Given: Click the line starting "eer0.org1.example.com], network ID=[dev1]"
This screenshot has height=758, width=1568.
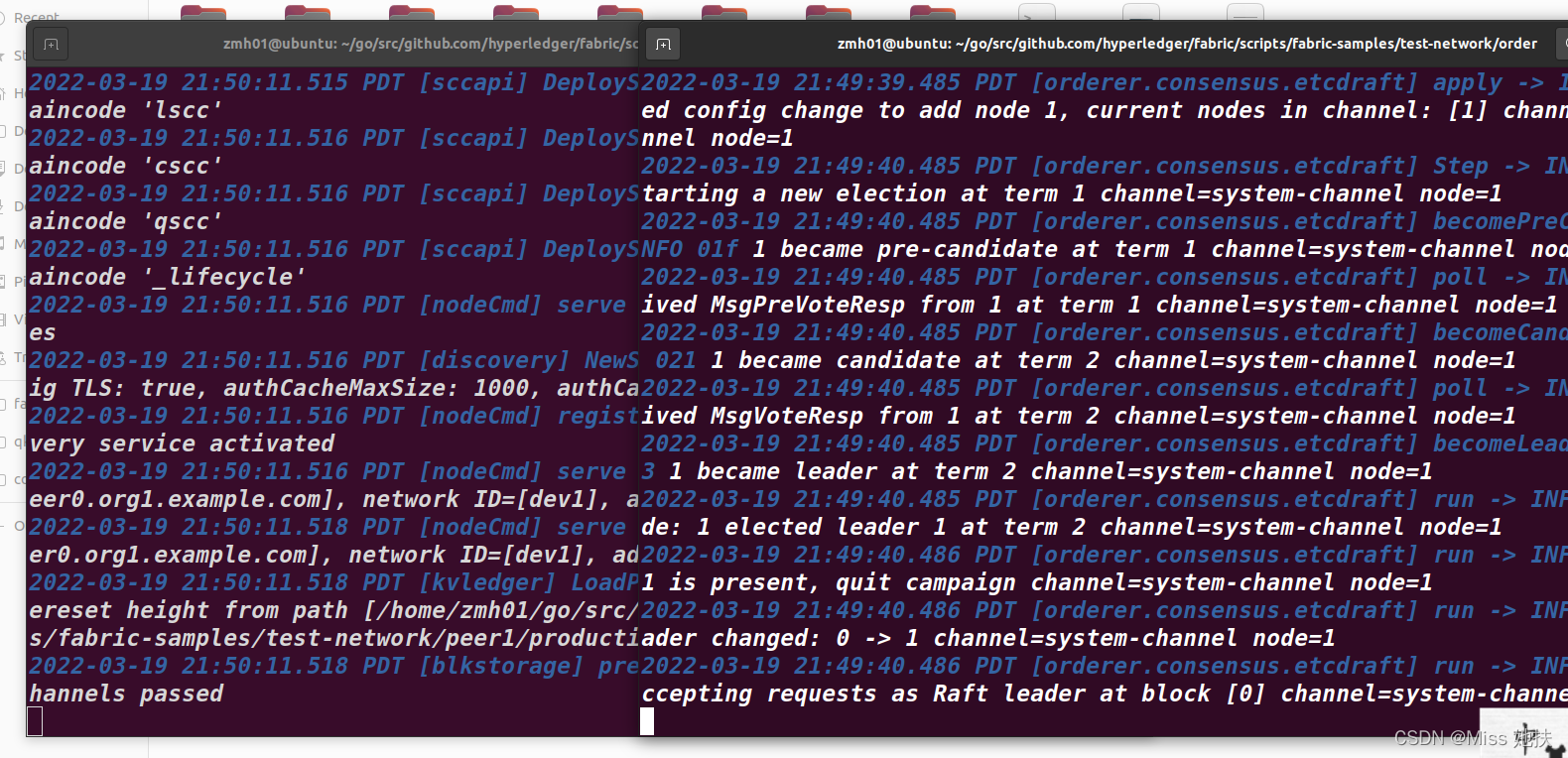Looking at the screenshot, I should pyautogui.click(x=334, y=499).
